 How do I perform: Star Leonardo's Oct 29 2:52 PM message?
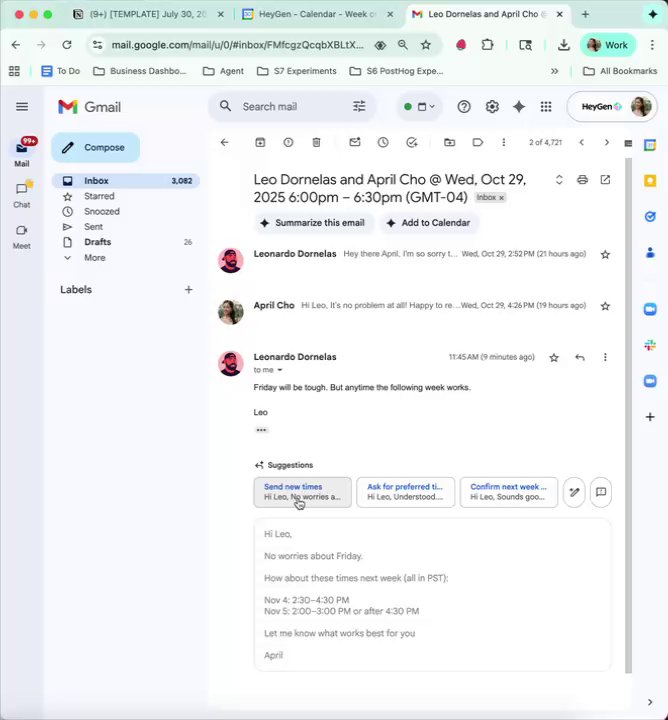click(x=605, y=254)
